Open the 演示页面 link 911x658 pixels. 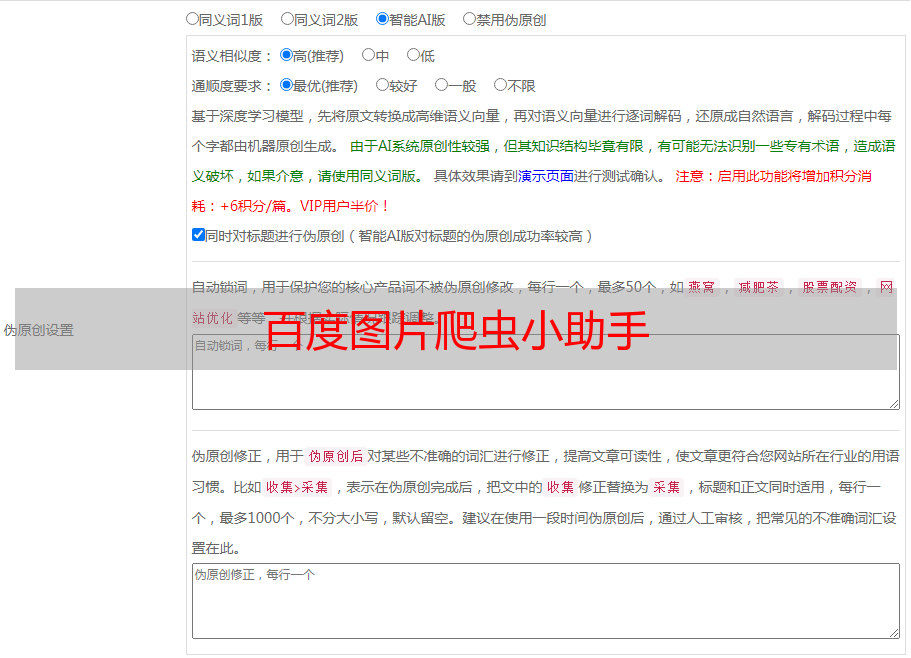pos(546,176)
